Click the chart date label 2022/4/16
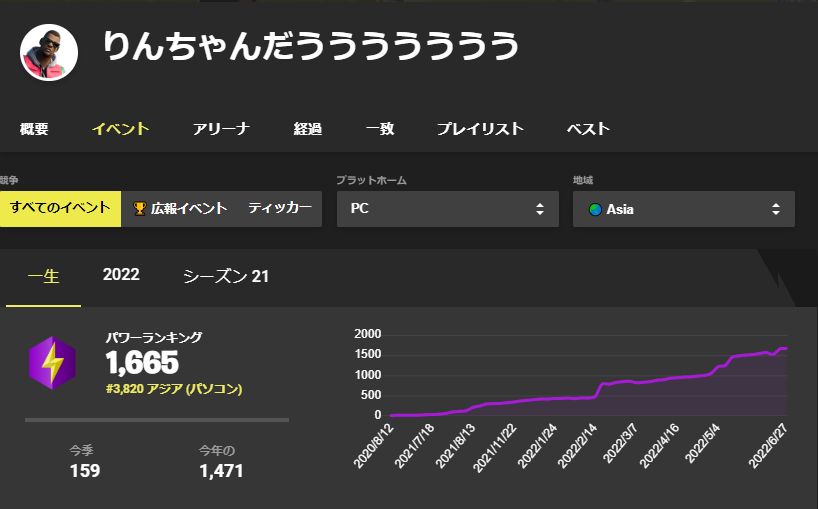The height and width of the screenshot is (509, 818). (x=659, y=446)
